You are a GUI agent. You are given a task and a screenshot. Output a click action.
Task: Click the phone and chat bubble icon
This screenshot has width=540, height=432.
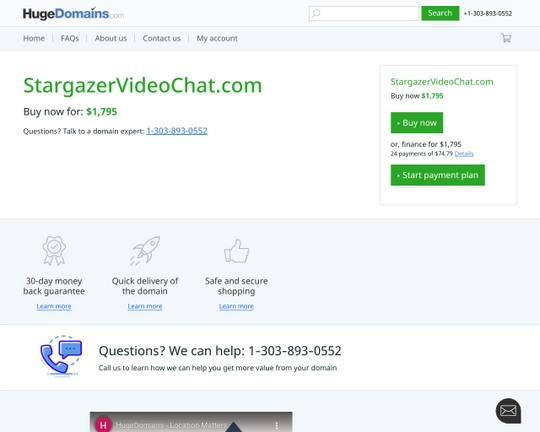[61, 356]
